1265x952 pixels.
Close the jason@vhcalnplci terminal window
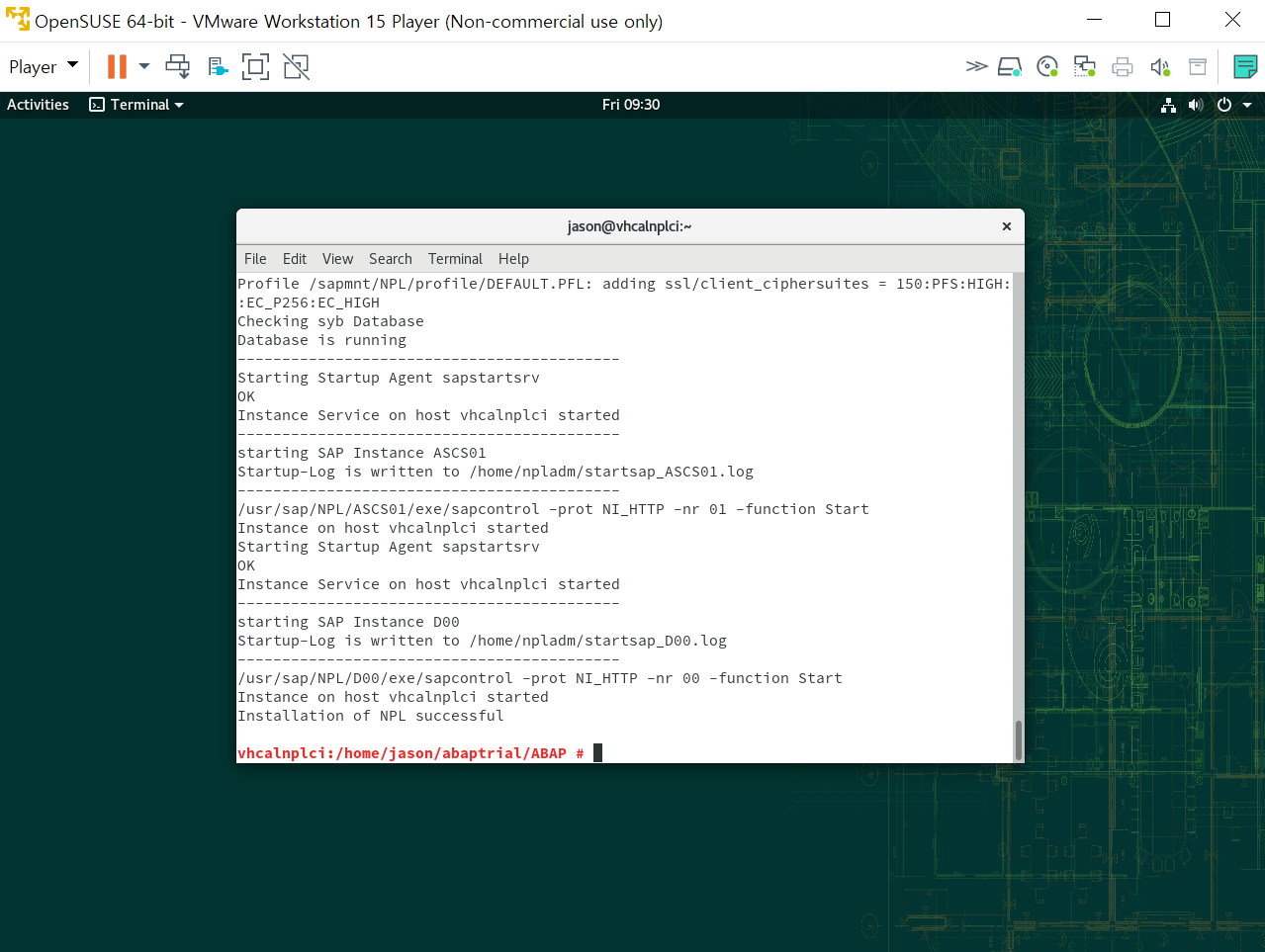point(1007,226)
